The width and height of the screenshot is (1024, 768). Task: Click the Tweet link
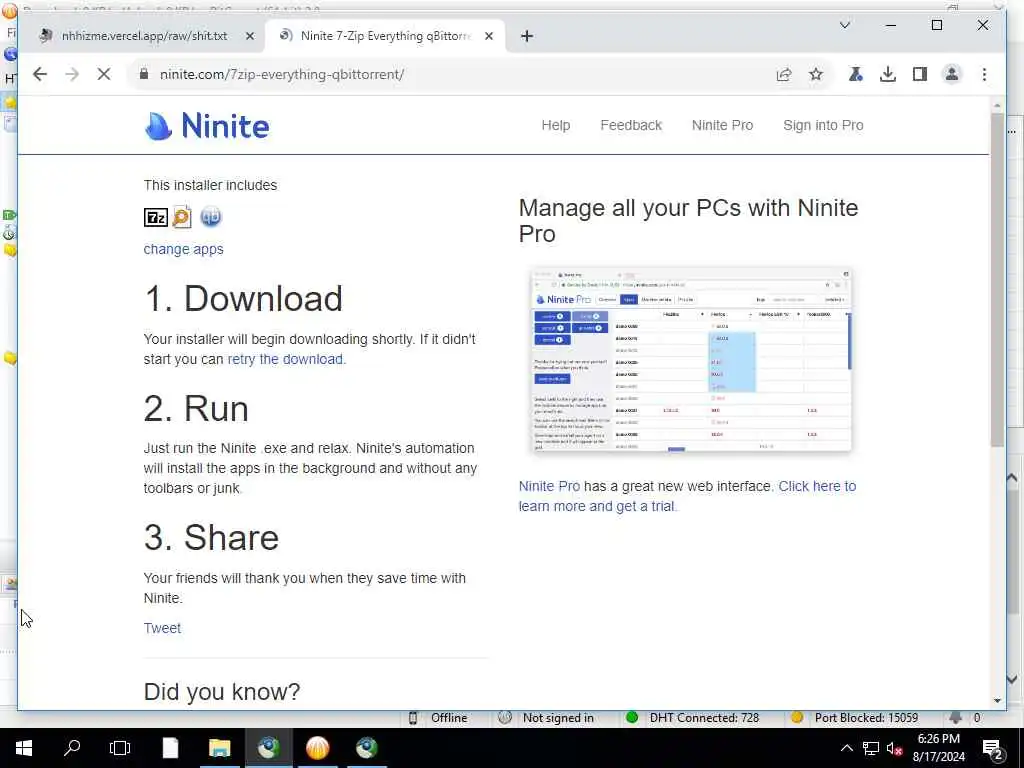coord(162,628)
